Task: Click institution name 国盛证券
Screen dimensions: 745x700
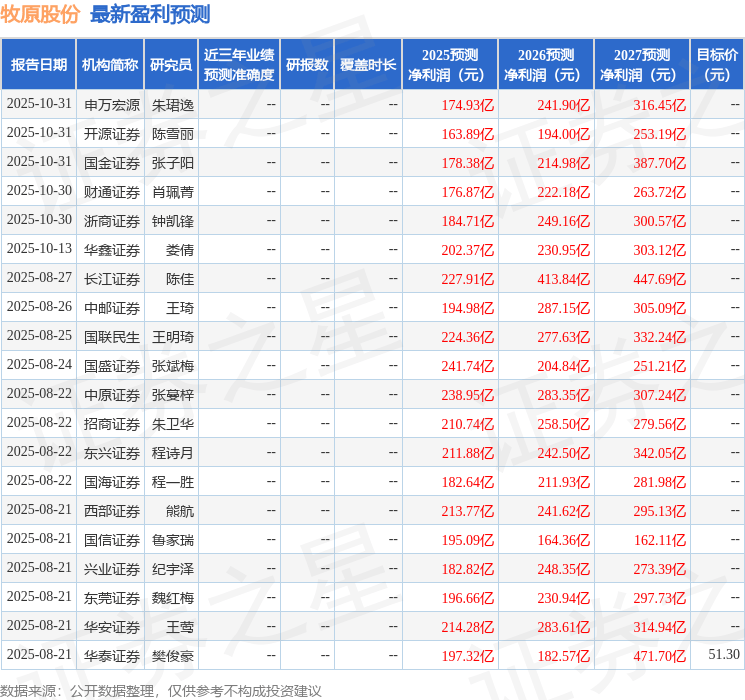Action: tap(112, 366)
